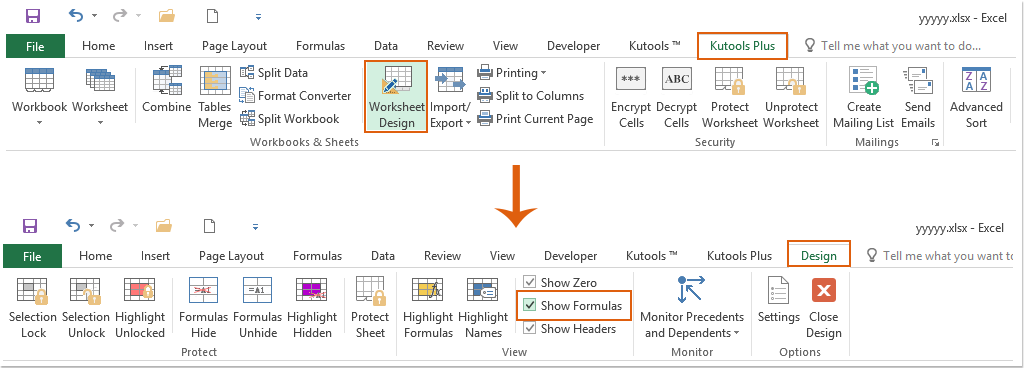1024x368 pixels.
Task: Open Developer tab in upper ribbon
Action: click(573, 46)
